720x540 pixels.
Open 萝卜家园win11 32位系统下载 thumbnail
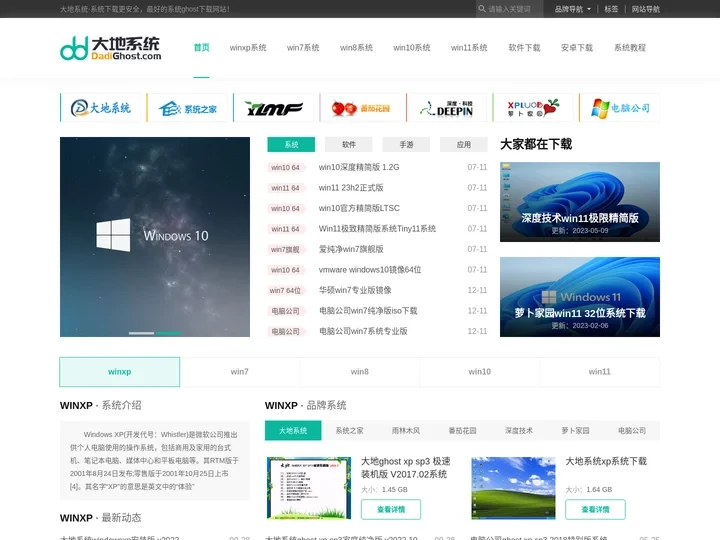[580, 297]
